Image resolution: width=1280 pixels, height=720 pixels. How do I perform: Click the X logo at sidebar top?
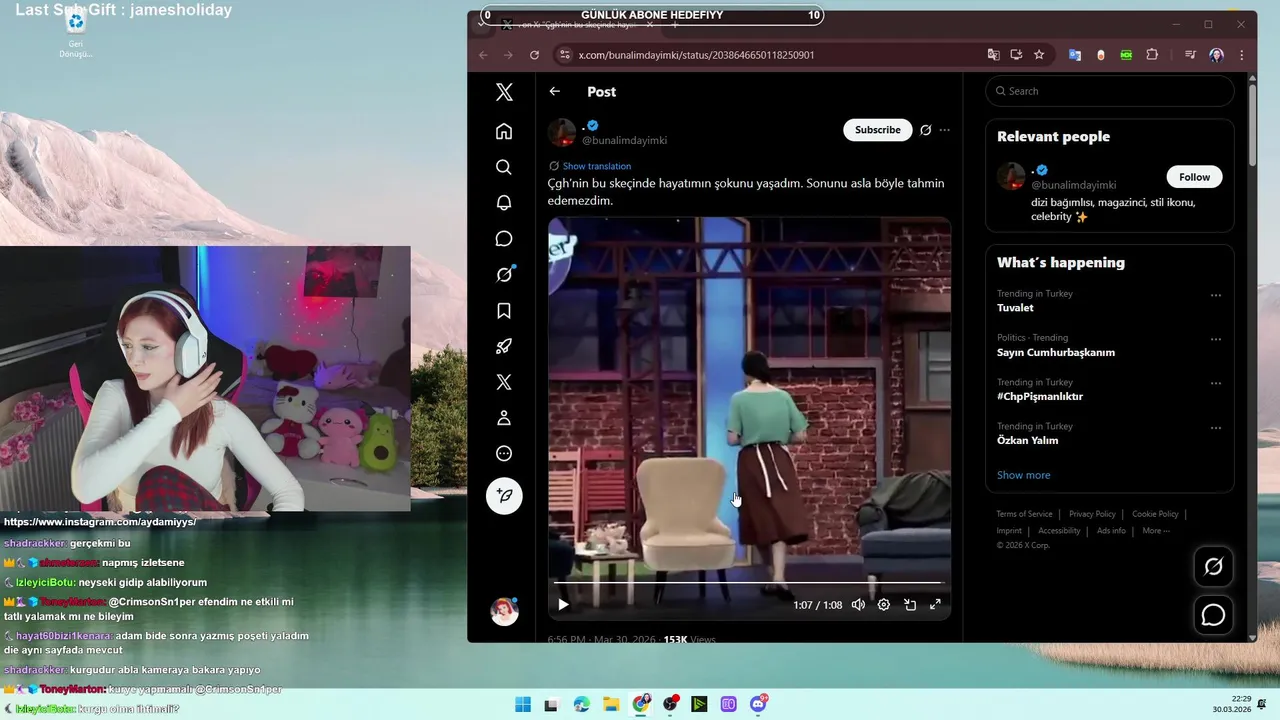pyautogui.click(x=504, y=92)
